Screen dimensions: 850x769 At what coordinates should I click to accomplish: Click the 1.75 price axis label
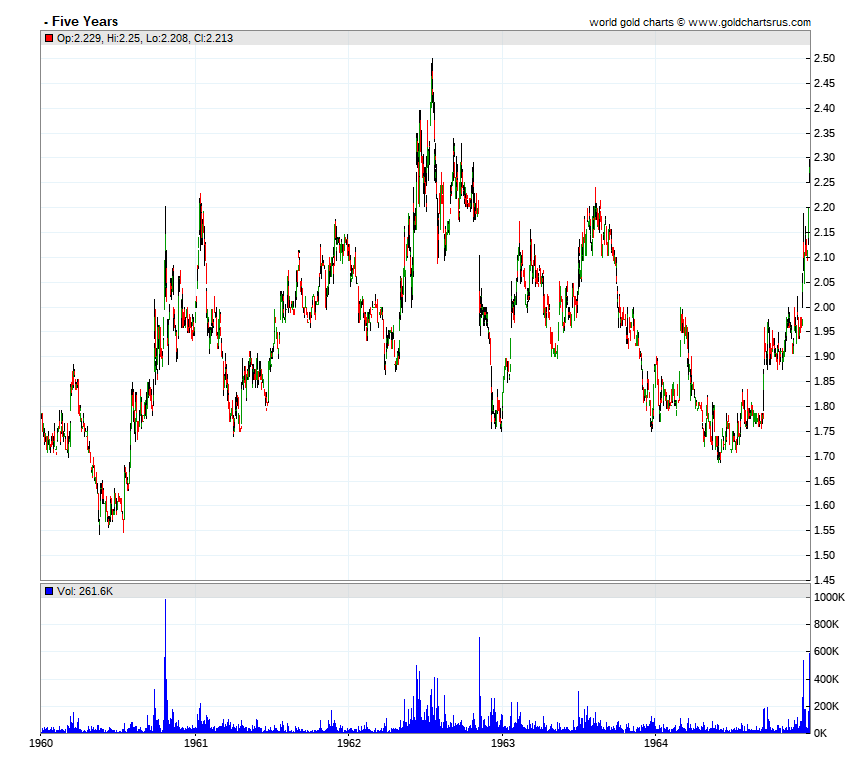tap(824, 431)
